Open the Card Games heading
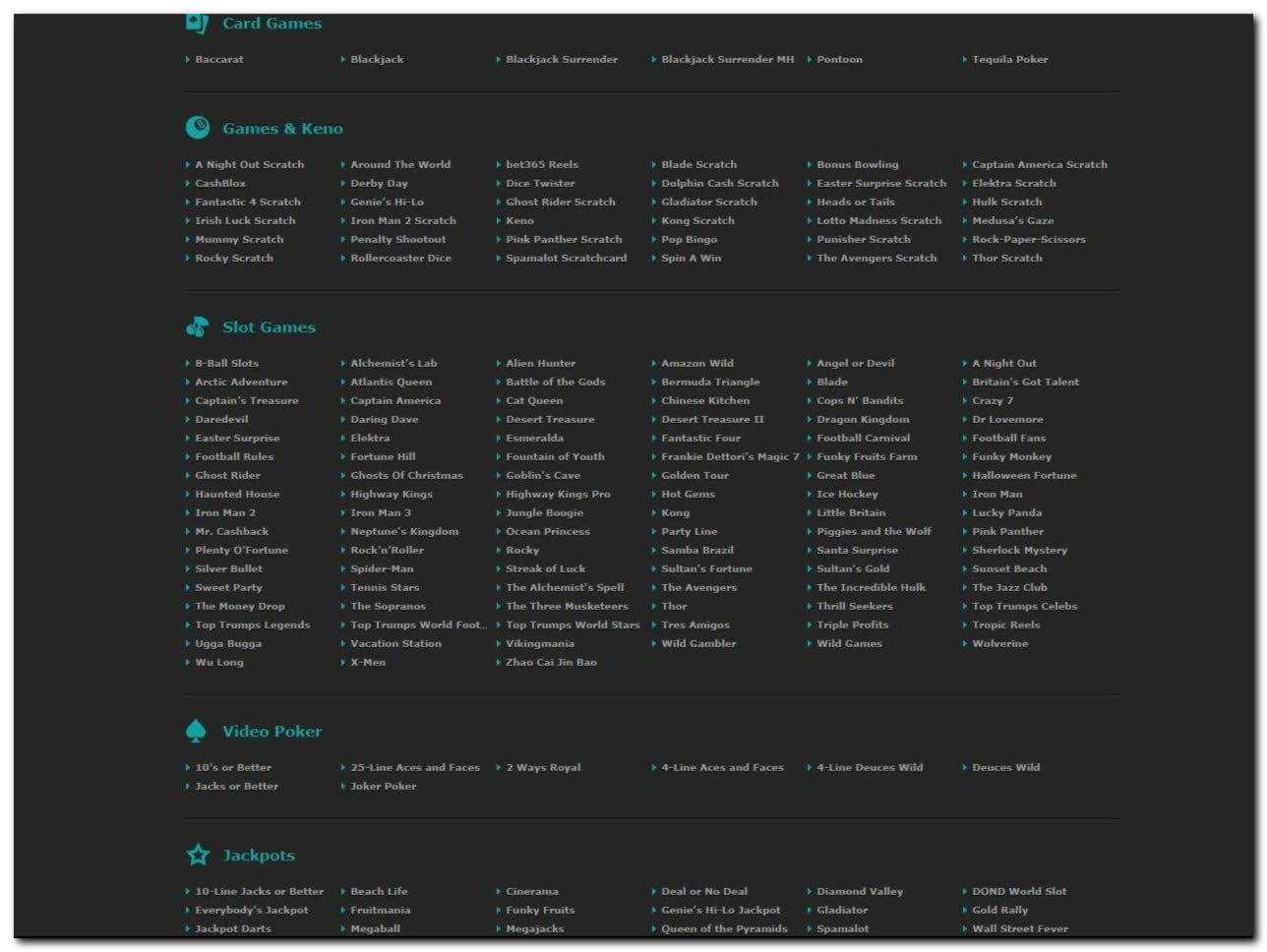 [x=272, y=24]
